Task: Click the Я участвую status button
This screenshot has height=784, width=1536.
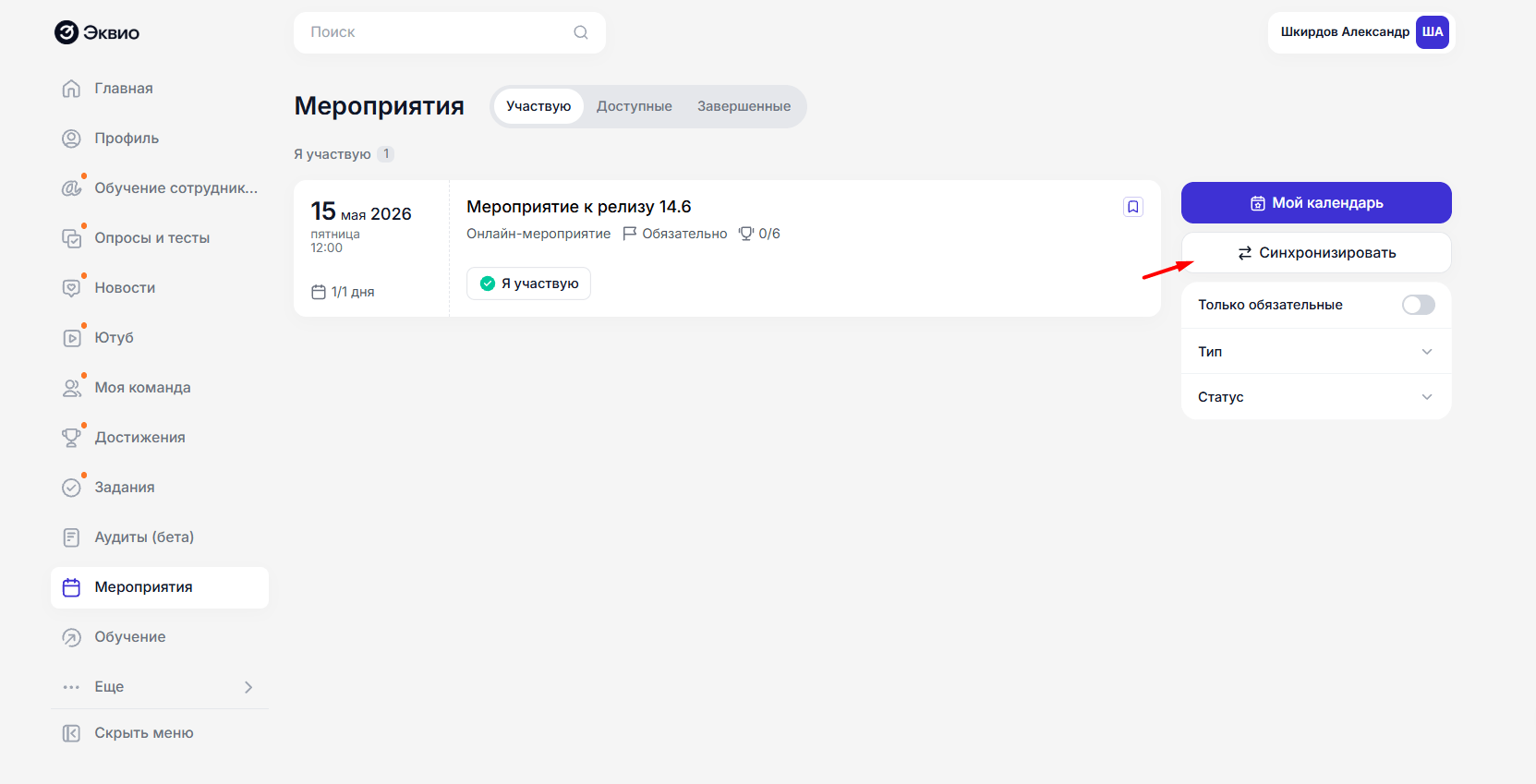Action: tap(528, 283)
